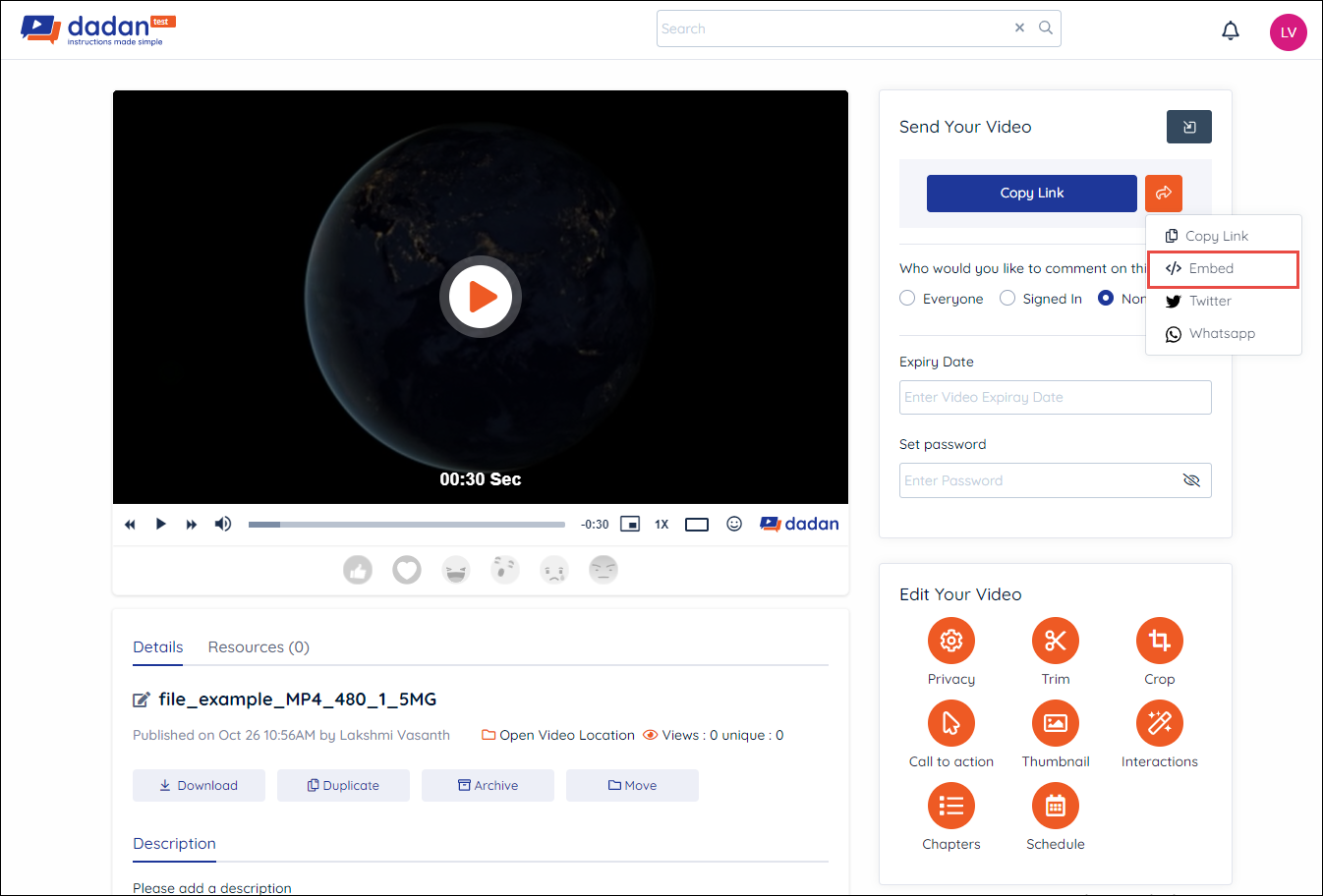Toggle the orange share options button

click(x=1164, y=194)
